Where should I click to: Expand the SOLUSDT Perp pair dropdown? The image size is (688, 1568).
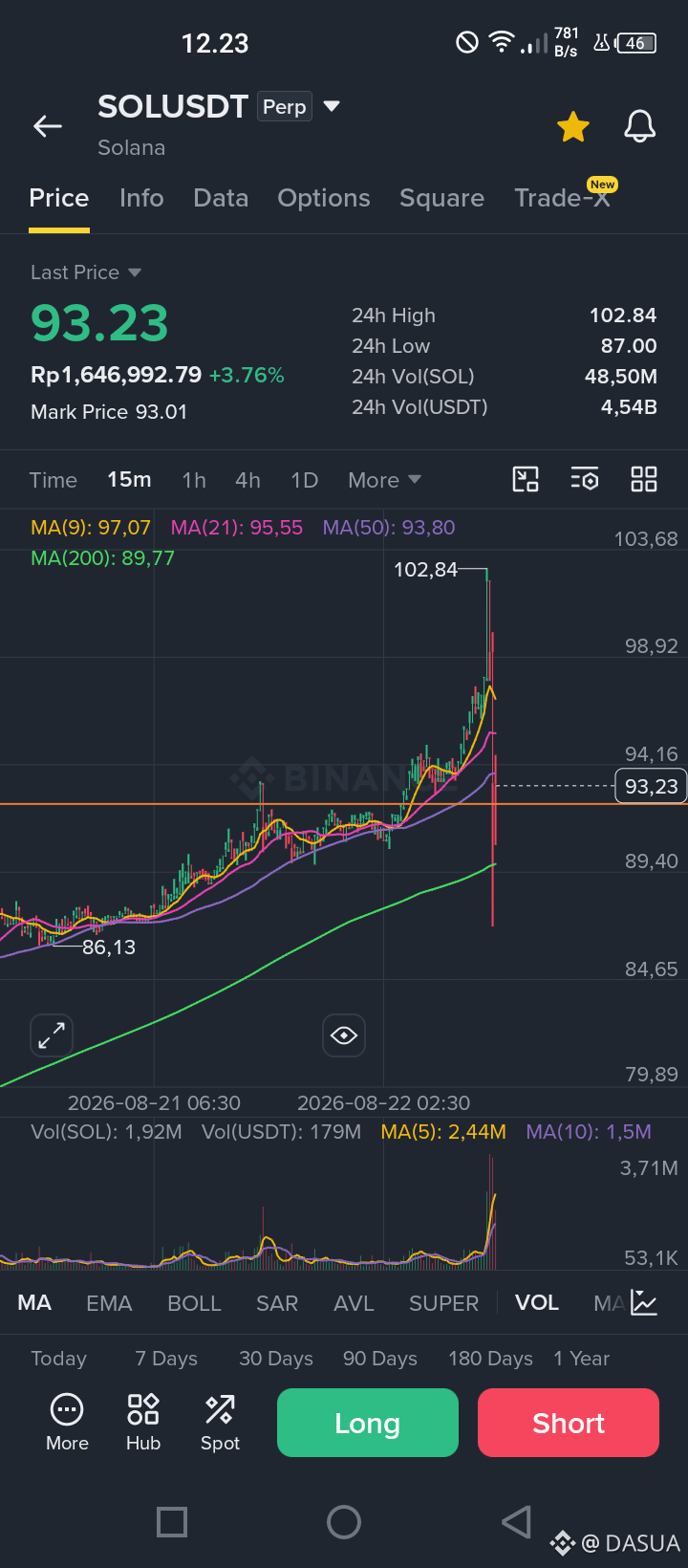(x=332, y=106)
